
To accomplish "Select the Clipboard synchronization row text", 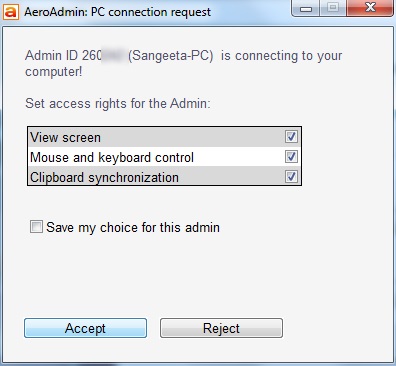I will tap(104, 177).
